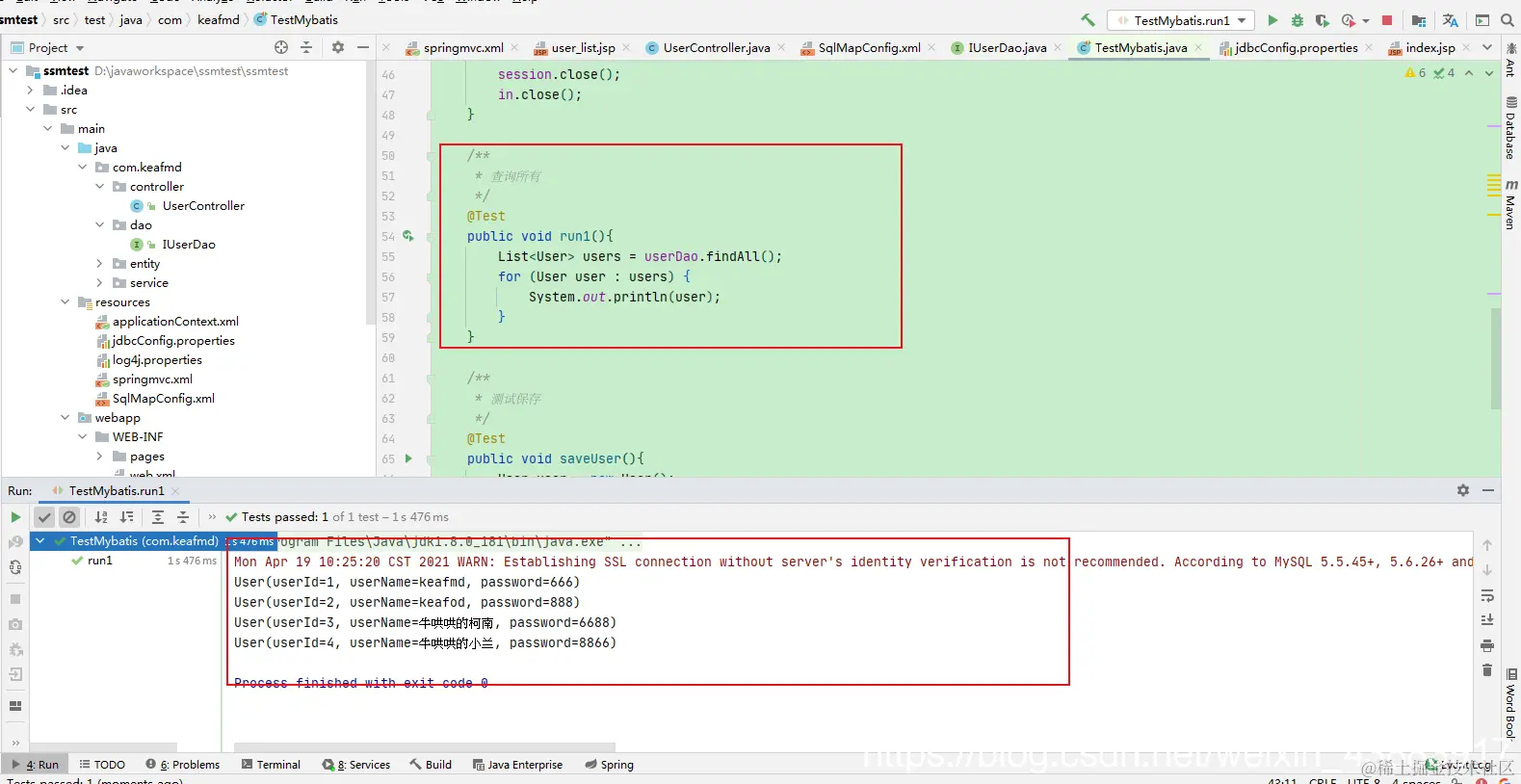This screenshot has width=1521, height=784.
Task: Start debugging with the bug icon
Action: (1298, 20)
